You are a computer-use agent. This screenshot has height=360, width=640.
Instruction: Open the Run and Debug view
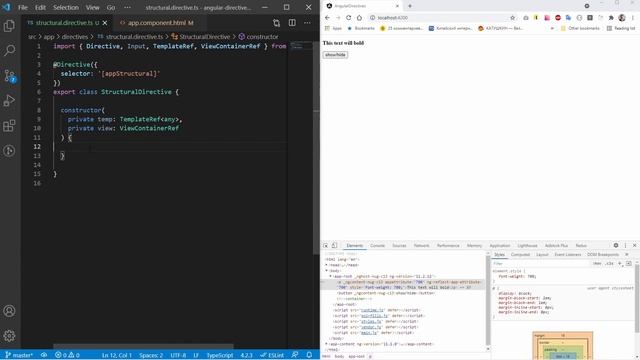(x=9, y=101)
